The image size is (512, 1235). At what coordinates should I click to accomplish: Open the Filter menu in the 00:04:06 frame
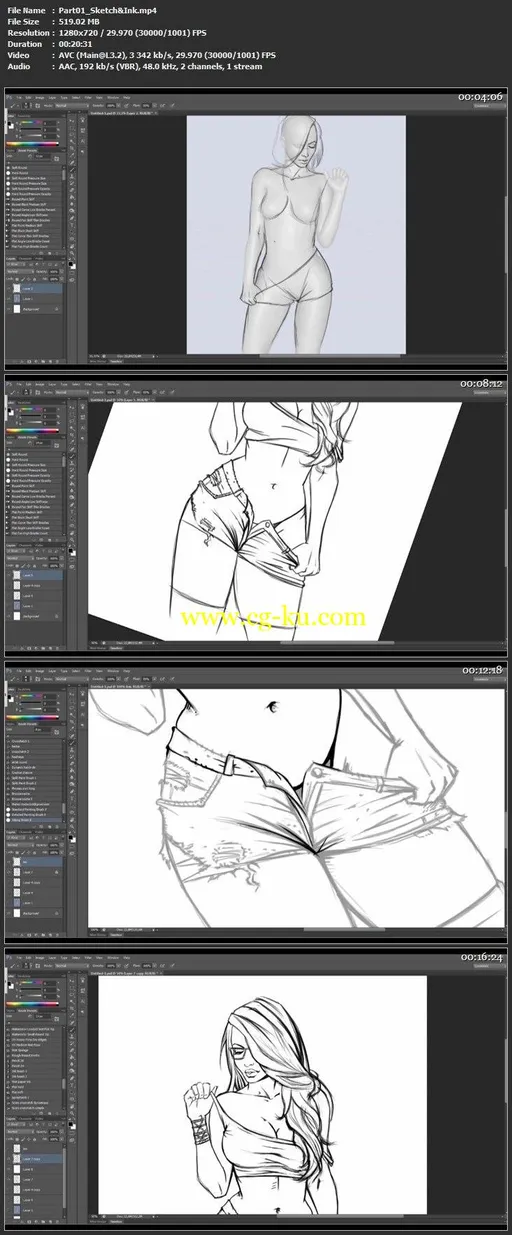tap(88, 98)
